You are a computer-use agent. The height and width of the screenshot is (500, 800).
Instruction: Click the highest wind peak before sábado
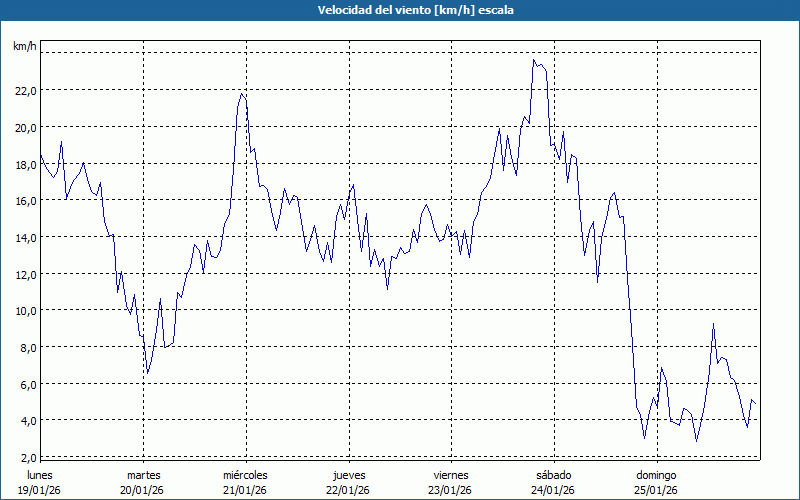[534, 60]
